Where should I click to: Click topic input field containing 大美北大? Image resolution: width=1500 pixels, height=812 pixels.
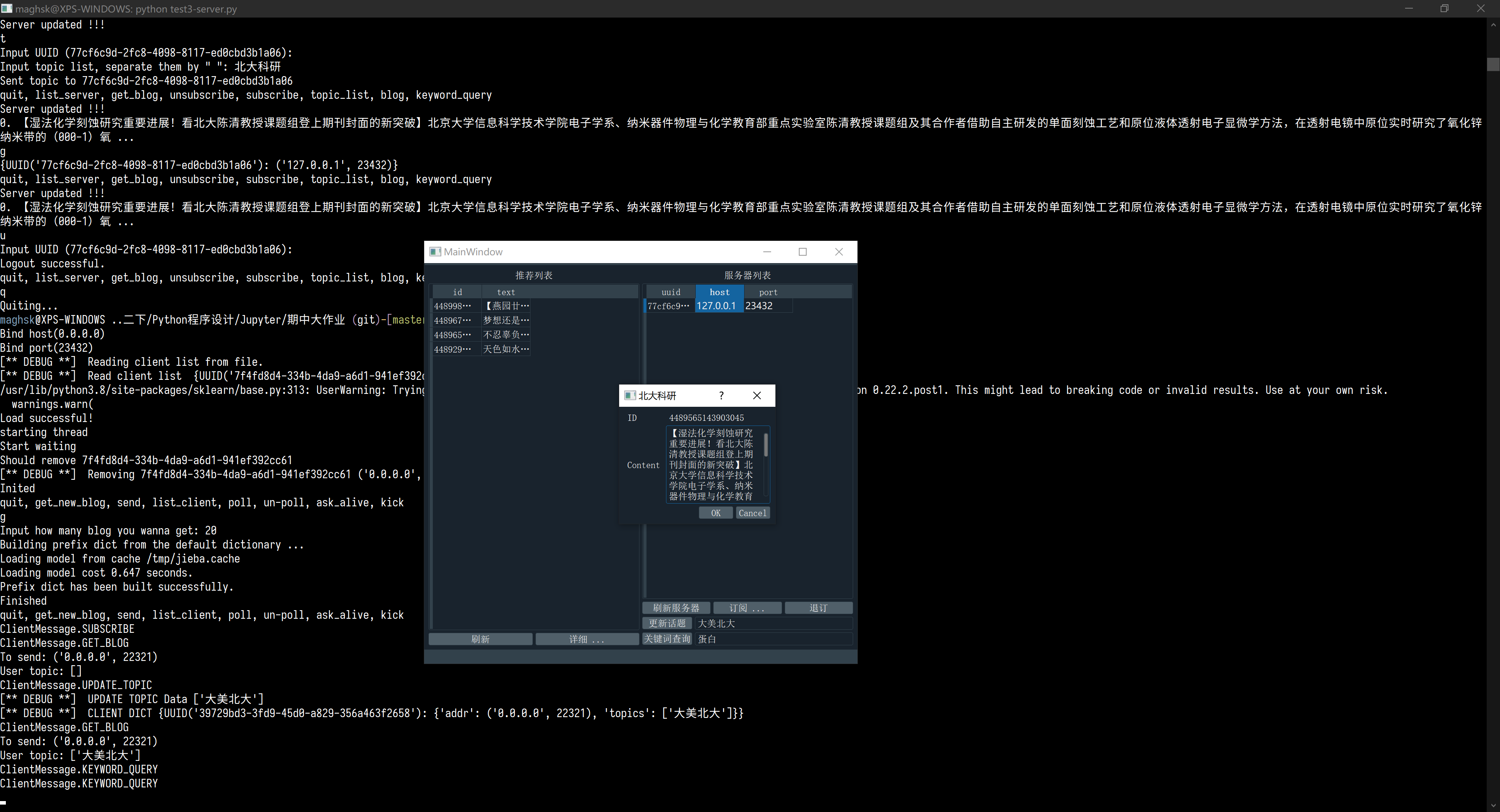point(773,623)
